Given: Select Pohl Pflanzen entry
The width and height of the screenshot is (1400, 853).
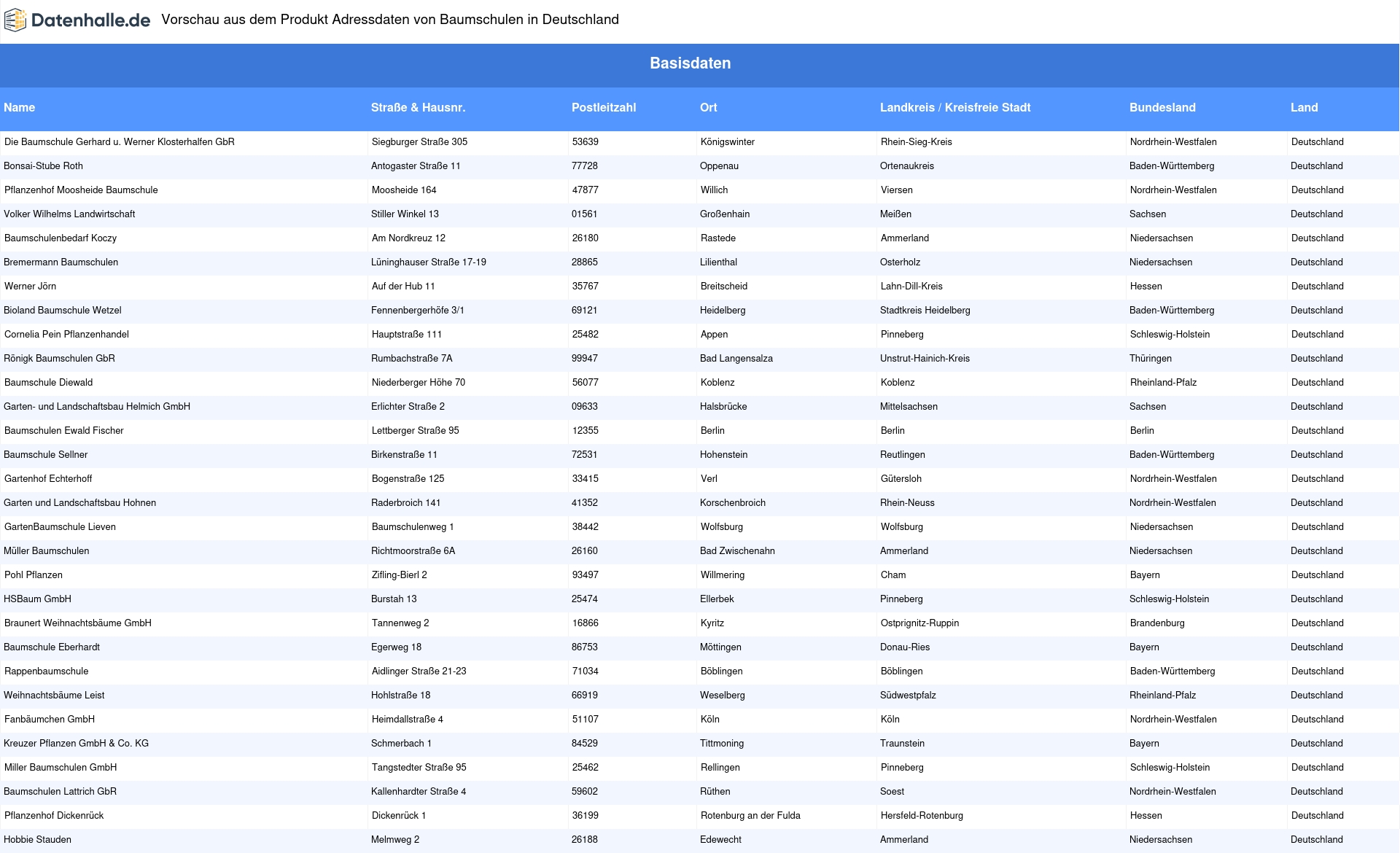Looking at the screenshot, I should point(34,575).
